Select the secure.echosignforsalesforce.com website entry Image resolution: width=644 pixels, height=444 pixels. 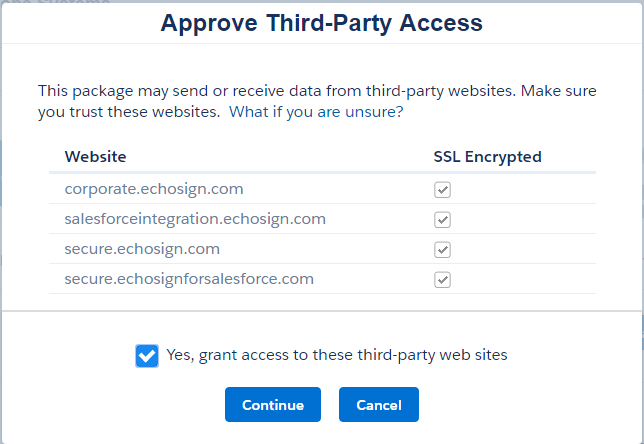pyautogui.click(x=189, y=279)
